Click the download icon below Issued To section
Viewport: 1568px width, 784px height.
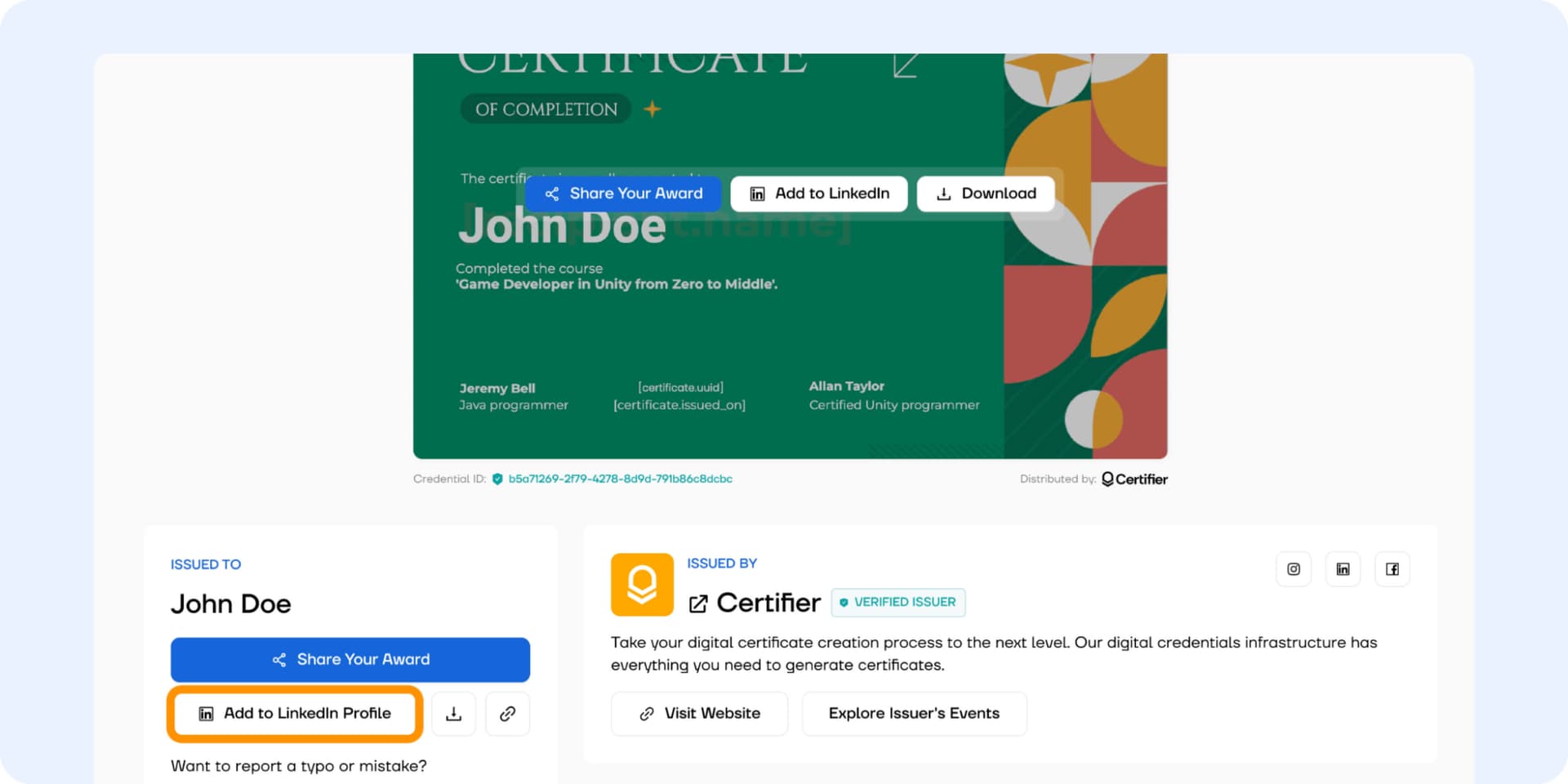(454, 713)
